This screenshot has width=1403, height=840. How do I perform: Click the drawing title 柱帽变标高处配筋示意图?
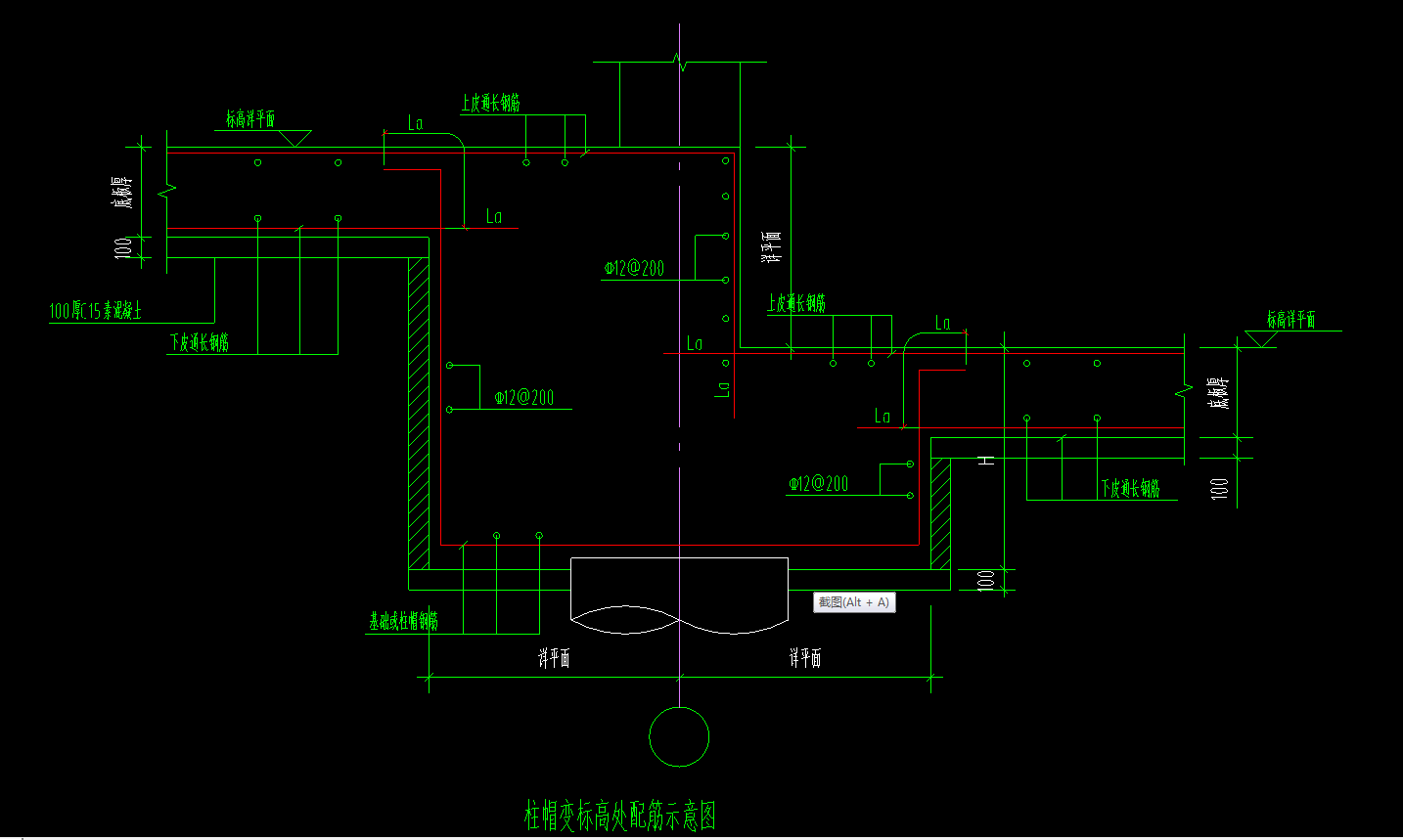pos(620,815)
